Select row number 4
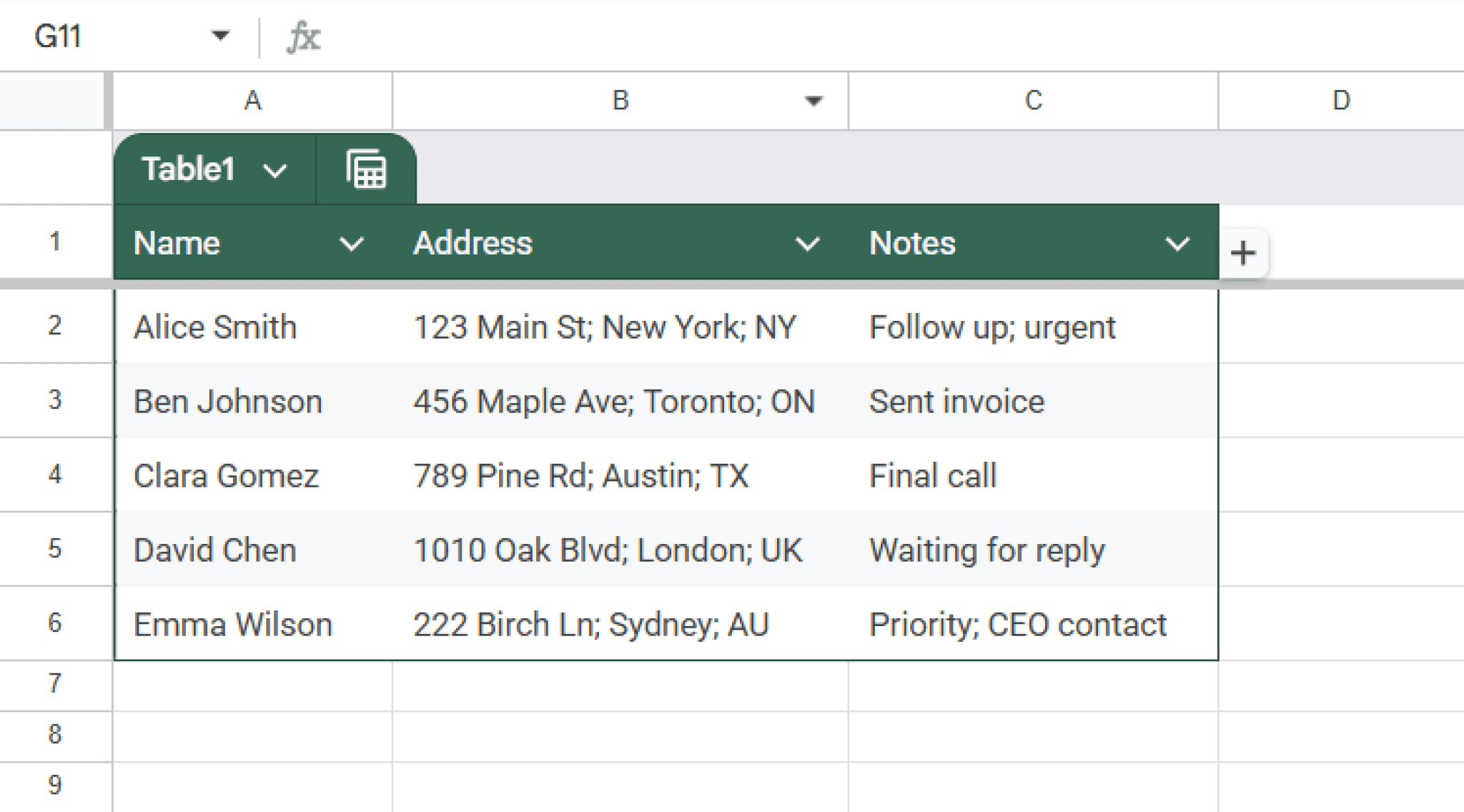Screen dimensions: 1464x812 (56, 475)
